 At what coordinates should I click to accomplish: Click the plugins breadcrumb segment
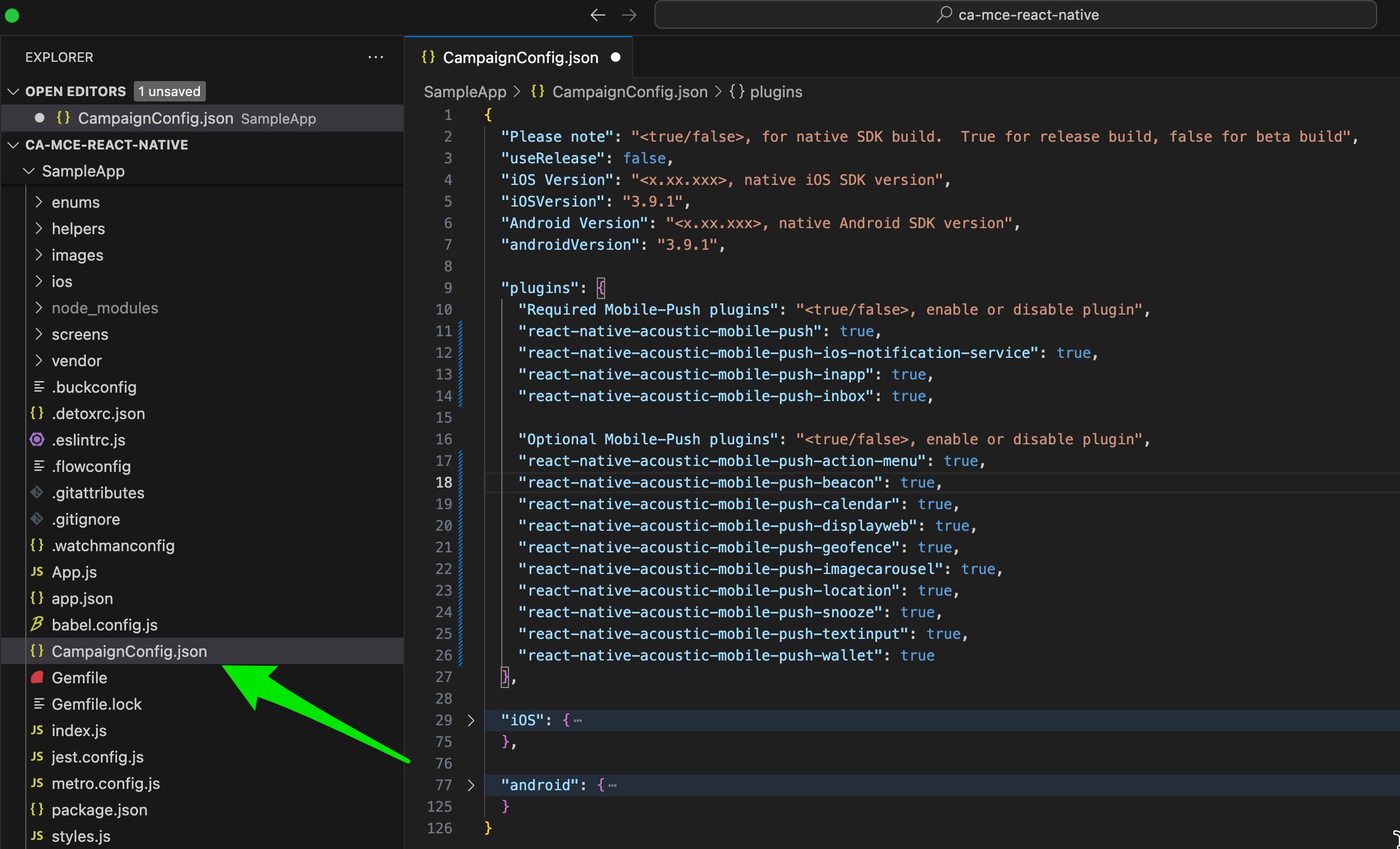click(776, 92)
